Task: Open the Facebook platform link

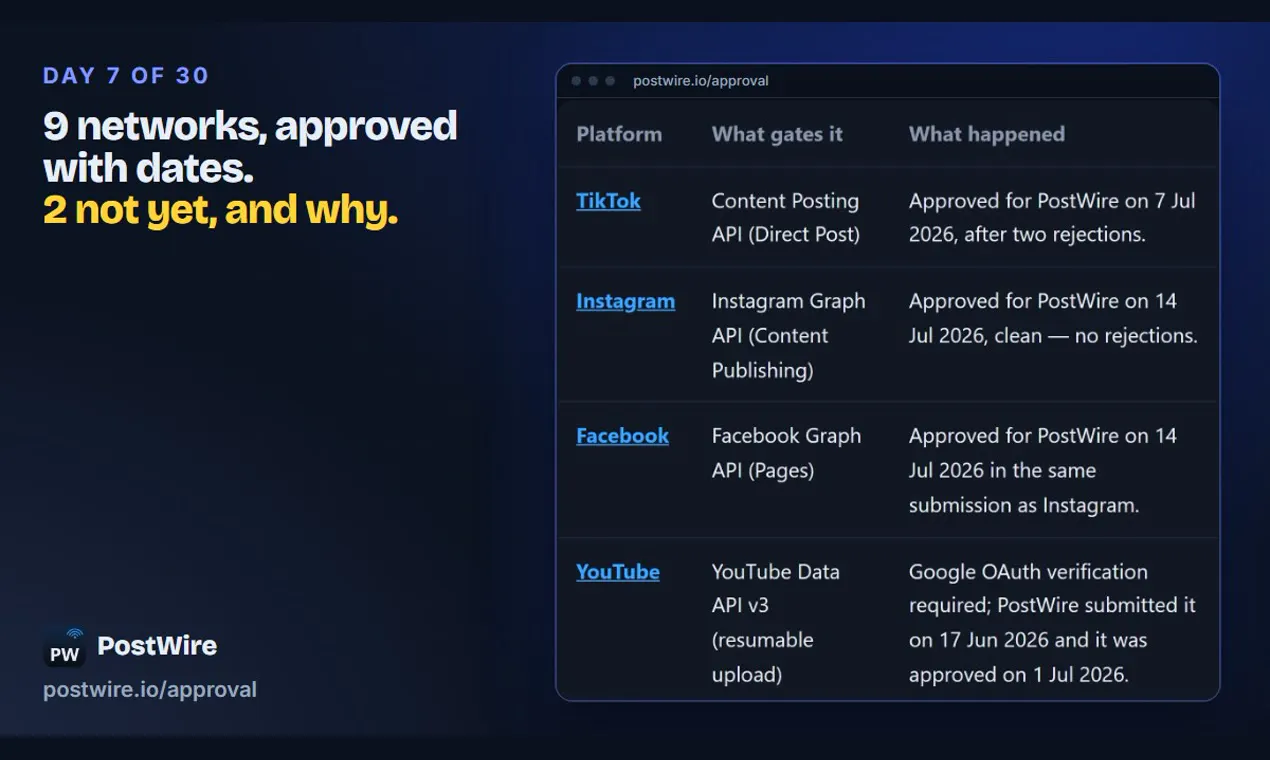Action: point(622,436)
